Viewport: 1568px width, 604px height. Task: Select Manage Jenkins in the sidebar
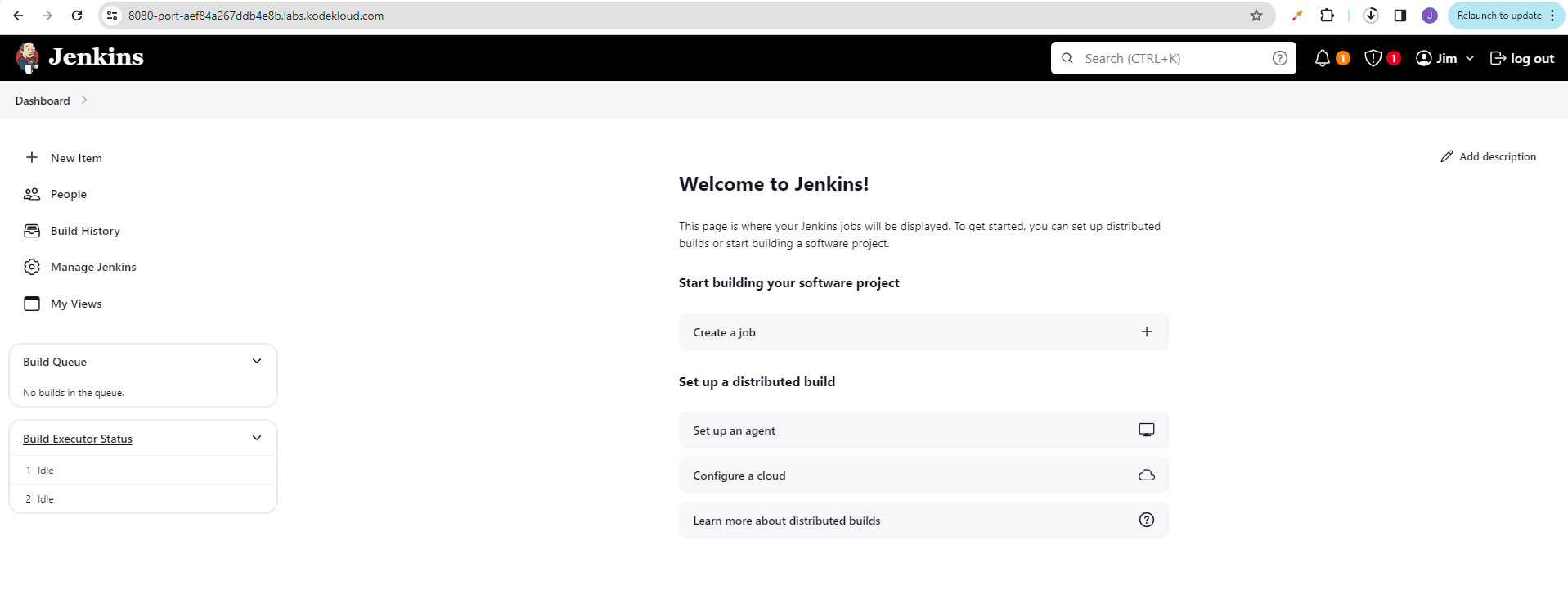(93, 267)
